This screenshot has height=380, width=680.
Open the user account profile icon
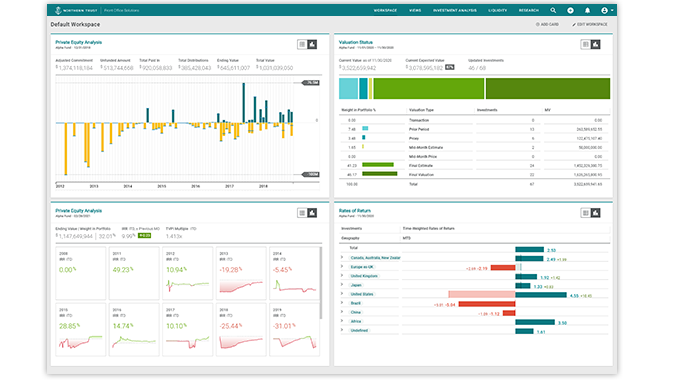coord(604,10)
